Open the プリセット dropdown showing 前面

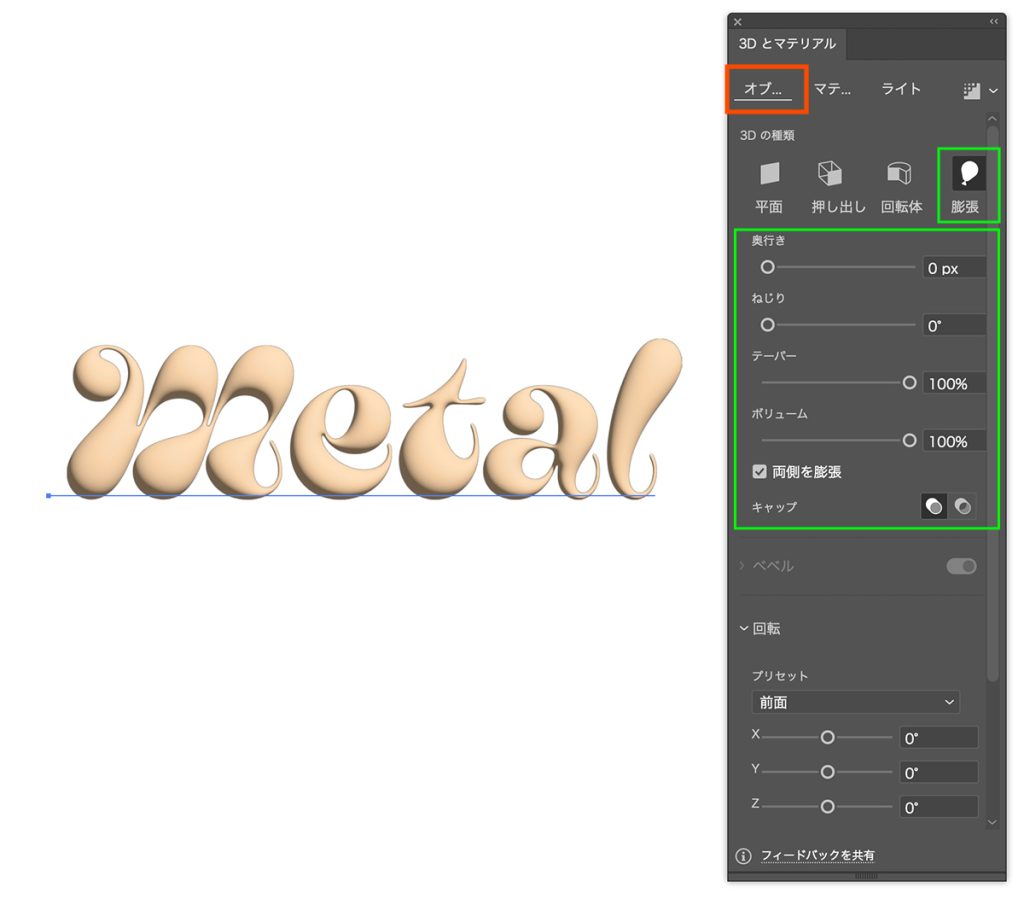[855, 702]
